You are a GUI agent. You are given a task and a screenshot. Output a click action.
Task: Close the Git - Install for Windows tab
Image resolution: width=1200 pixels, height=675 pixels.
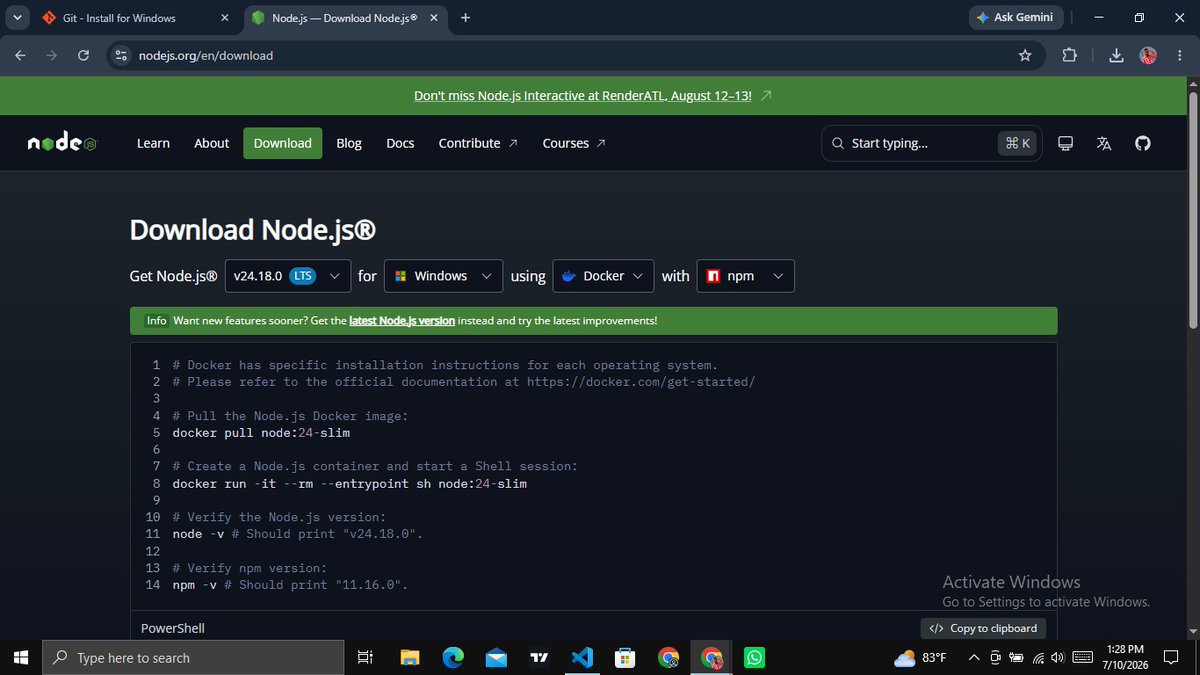pos(225,18)
